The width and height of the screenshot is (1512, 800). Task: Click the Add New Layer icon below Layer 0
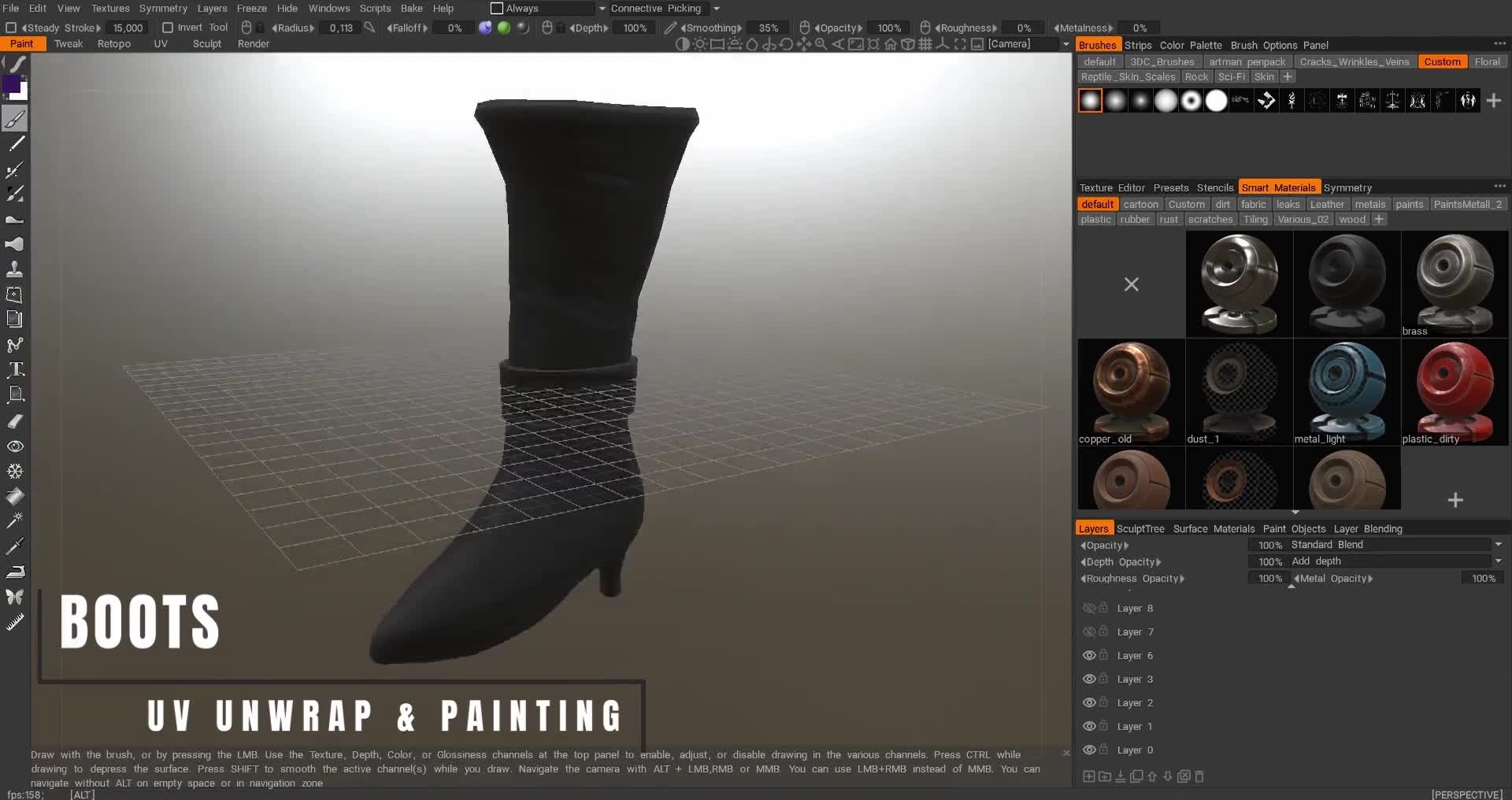click(x=1088, y=776)
